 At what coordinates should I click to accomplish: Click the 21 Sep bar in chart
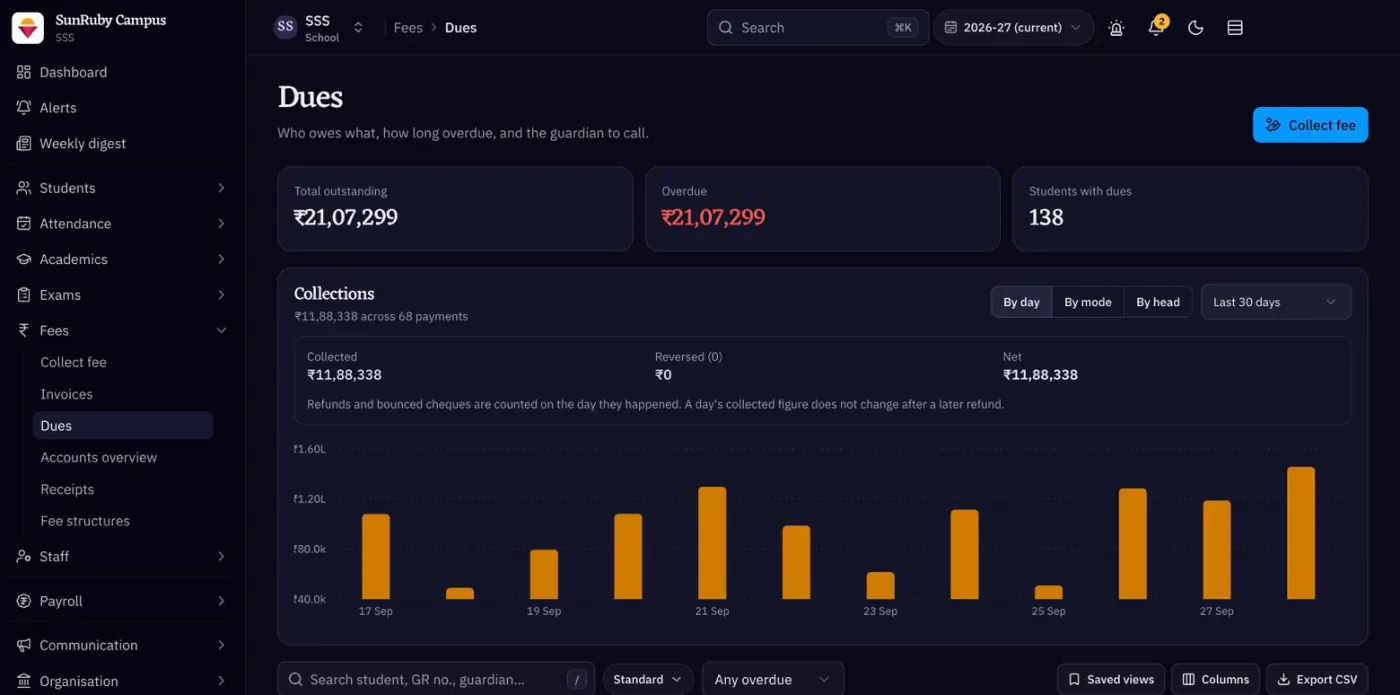pos(712,543)
